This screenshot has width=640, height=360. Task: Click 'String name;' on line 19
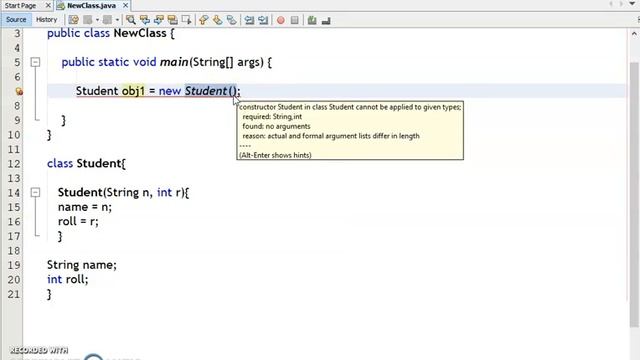82,265
